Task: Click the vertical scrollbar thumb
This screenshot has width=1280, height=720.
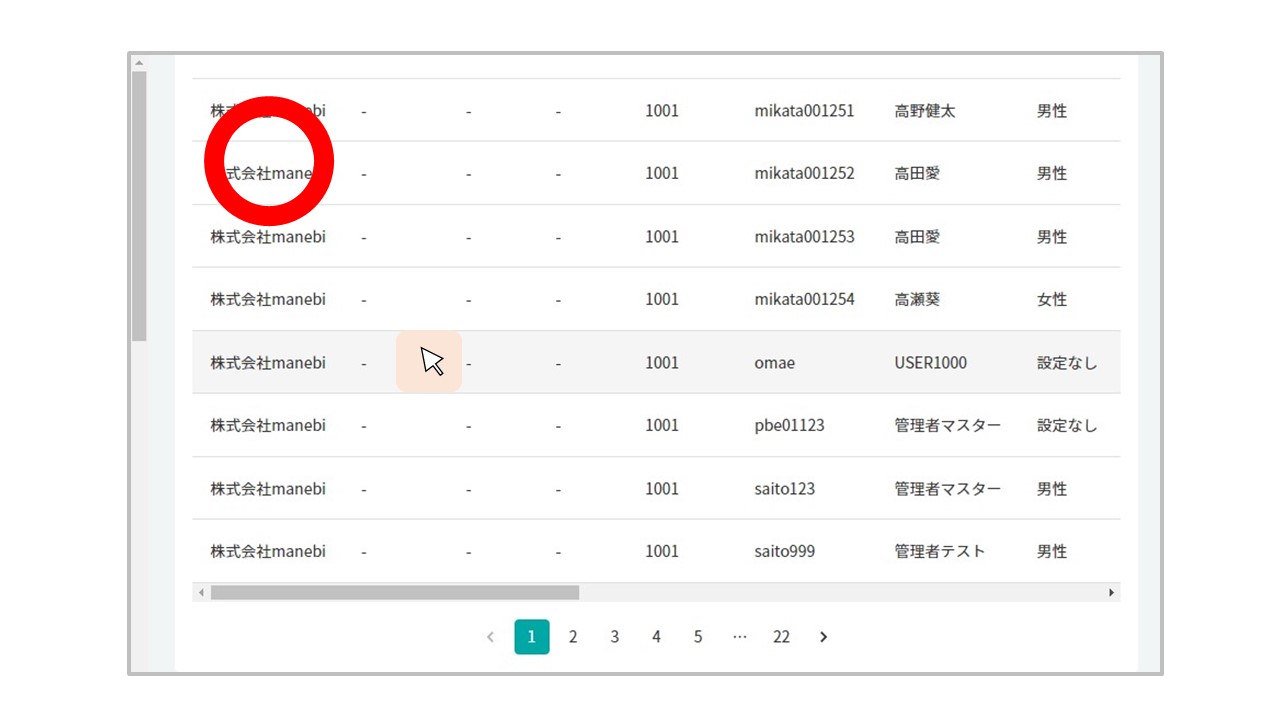Action: click(139, 206)
